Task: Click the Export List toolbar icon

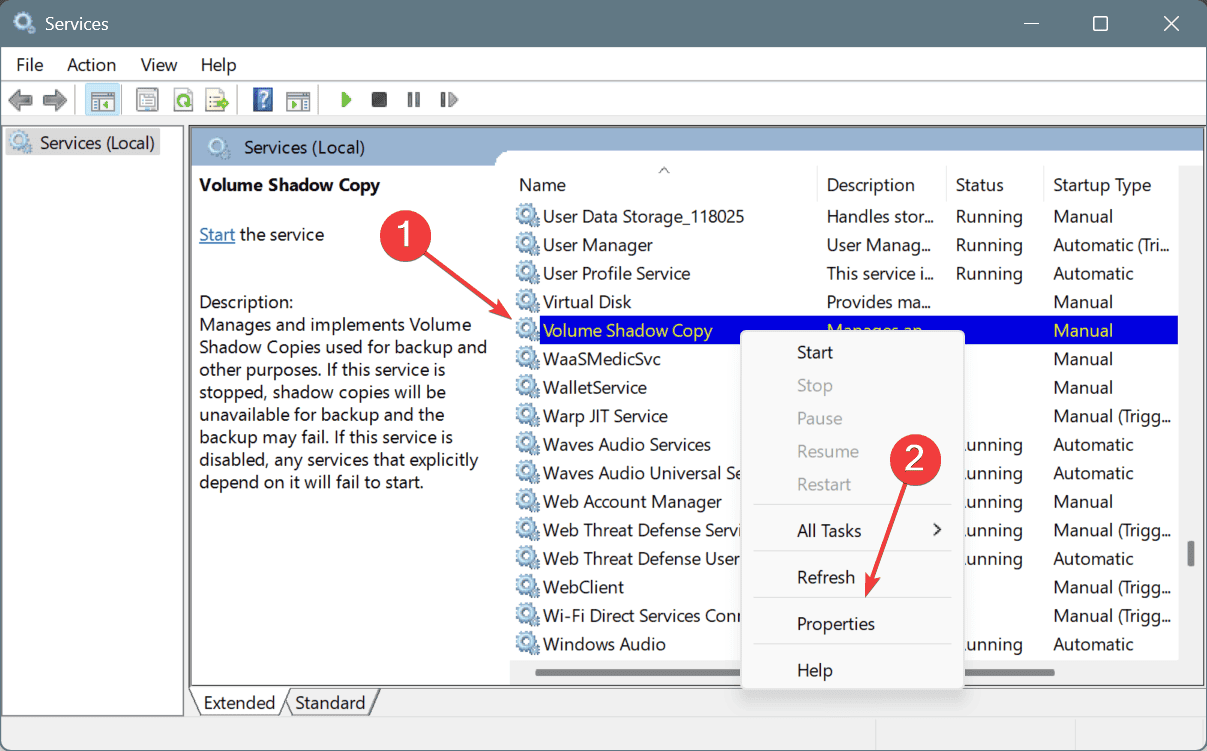Action: 216,100
